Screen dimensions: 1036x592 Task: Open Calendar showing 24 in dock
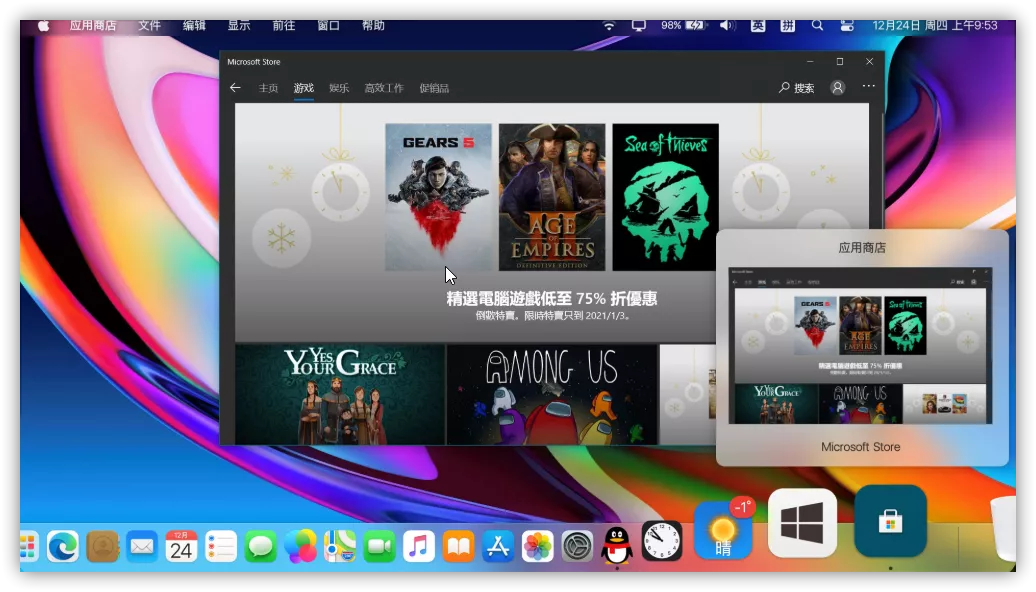pyautogui.click(x=182, y=546)
